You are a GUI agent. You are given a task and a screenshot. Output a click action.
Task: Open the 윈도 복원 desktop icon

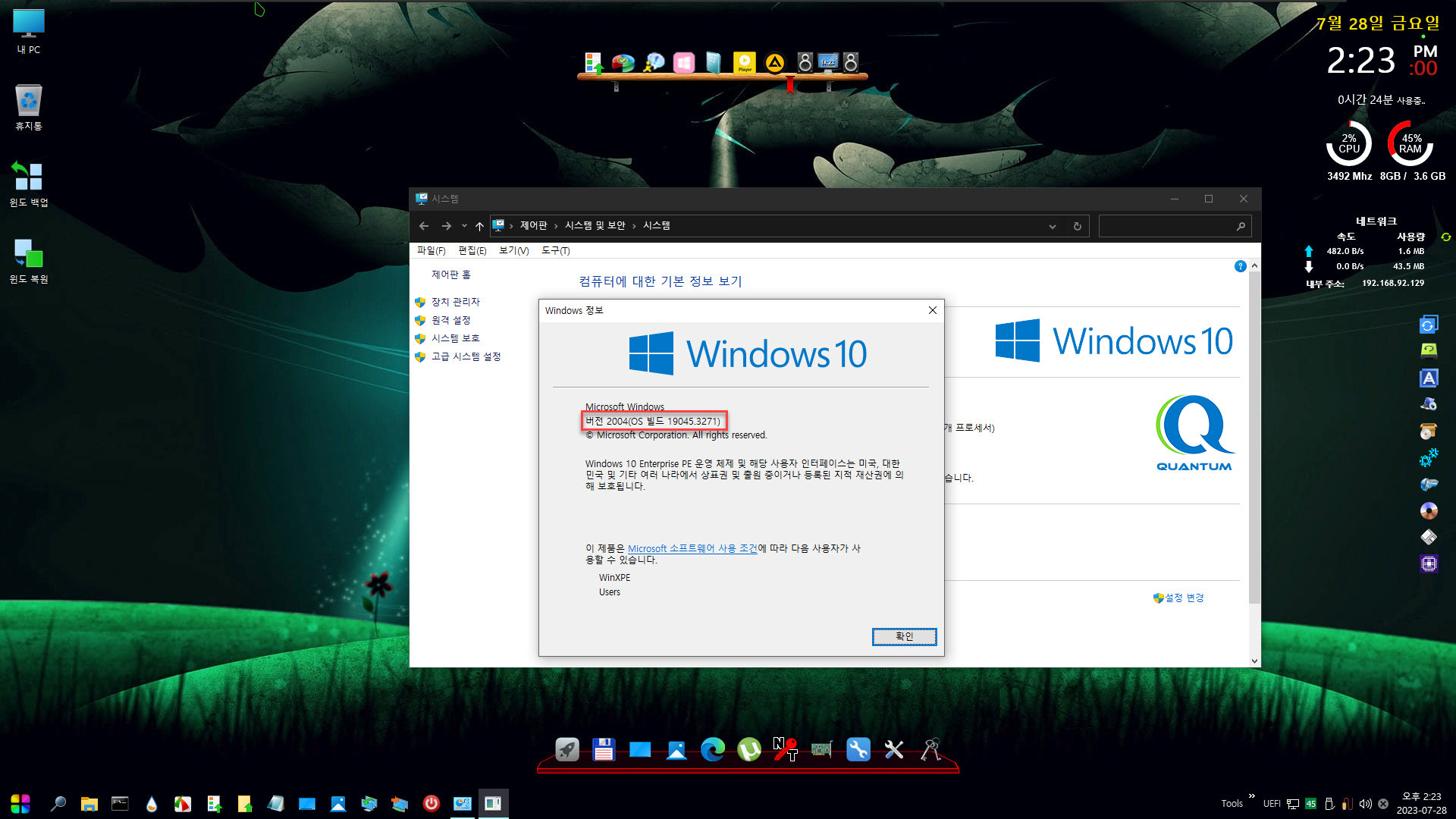(x=29, y=261)
